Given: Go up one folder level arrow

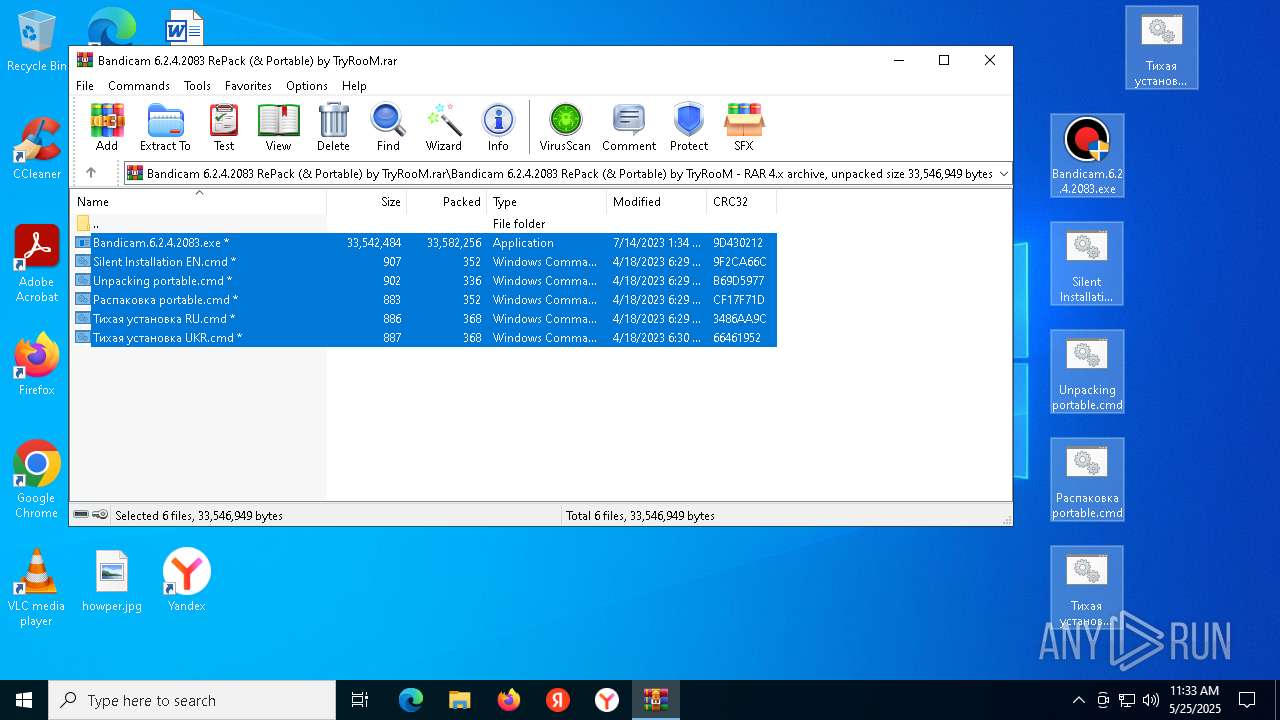Looking at the screenshot, I should point(91,173).
